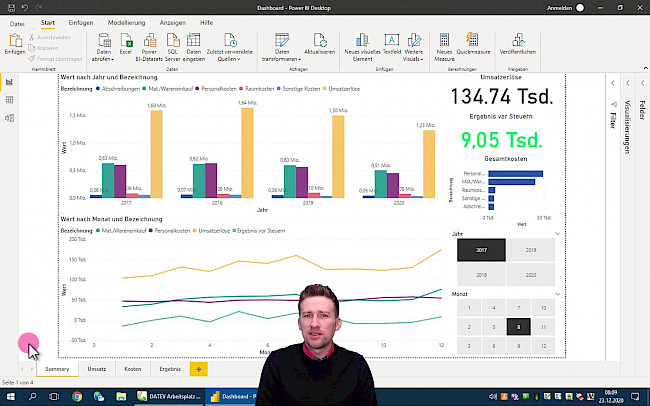Toggle month 8 slicer tile
This screenshot has width=650, height=406.
click(518, 327)
